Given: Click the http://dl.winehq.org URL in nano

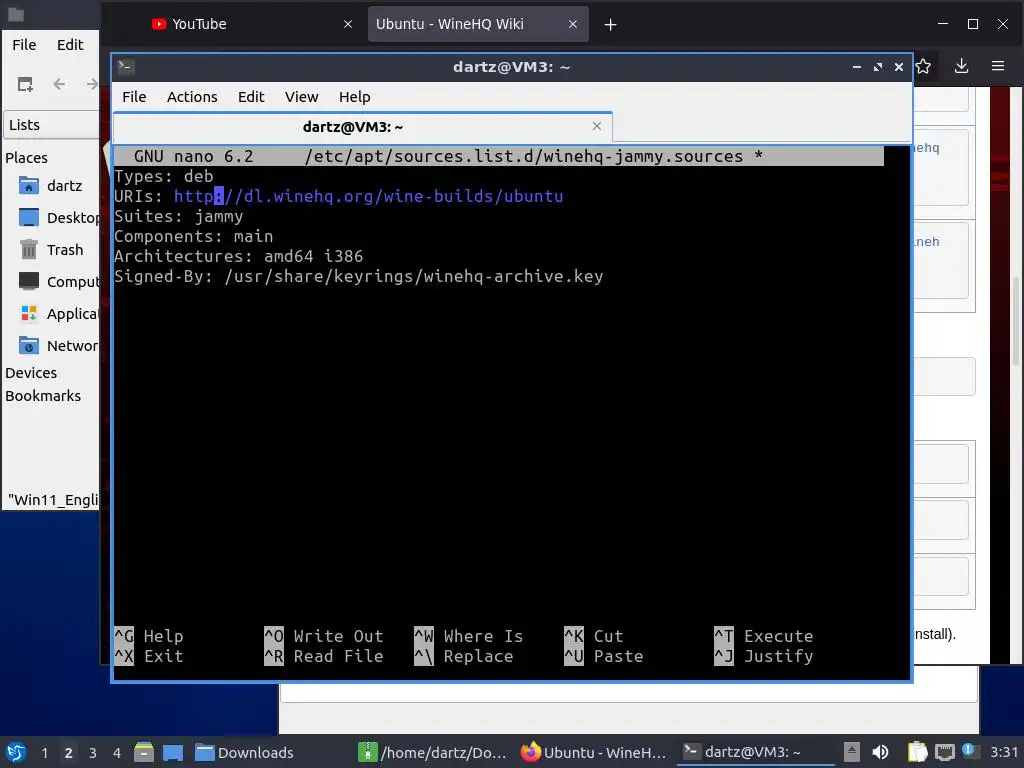Looking at the screenshot, I should tap(368, 196).
